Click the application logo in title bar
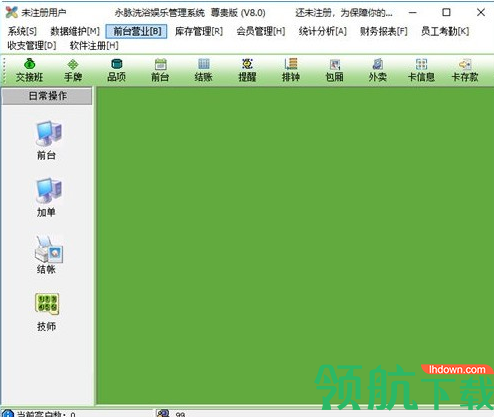 [x=12, y=12]
